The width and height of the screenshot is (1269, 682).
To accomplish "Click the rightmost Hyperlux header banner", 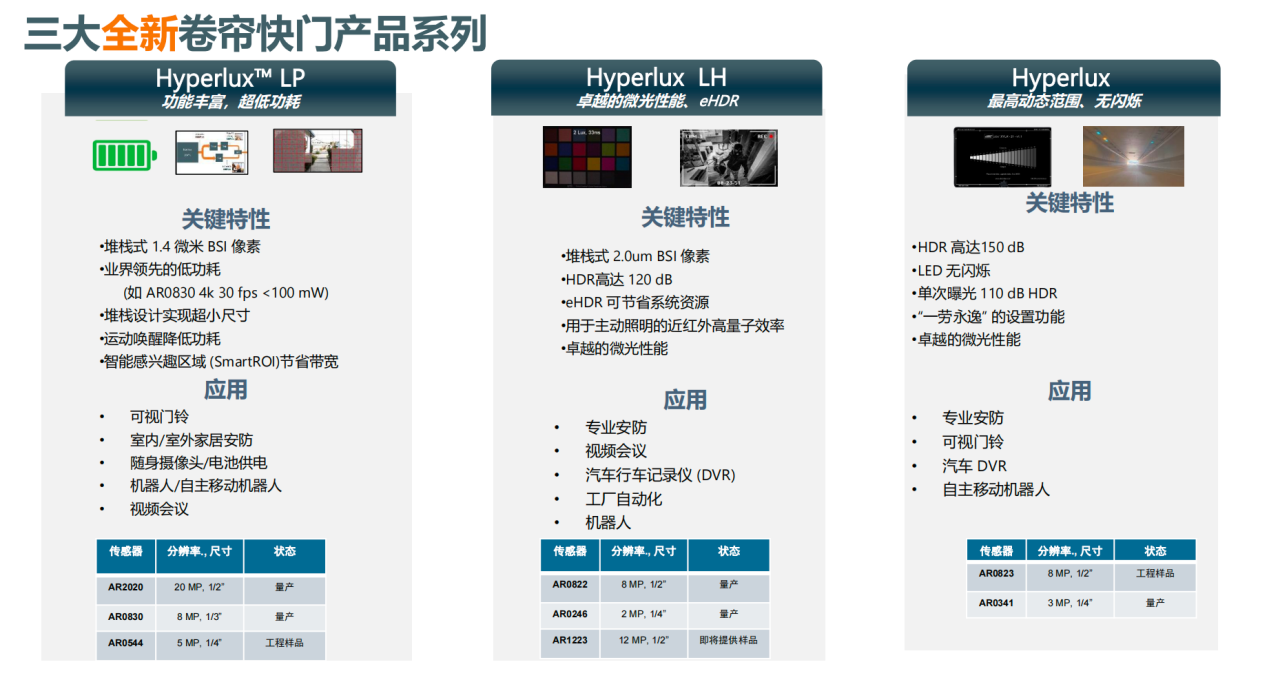I will (1063, 88).
